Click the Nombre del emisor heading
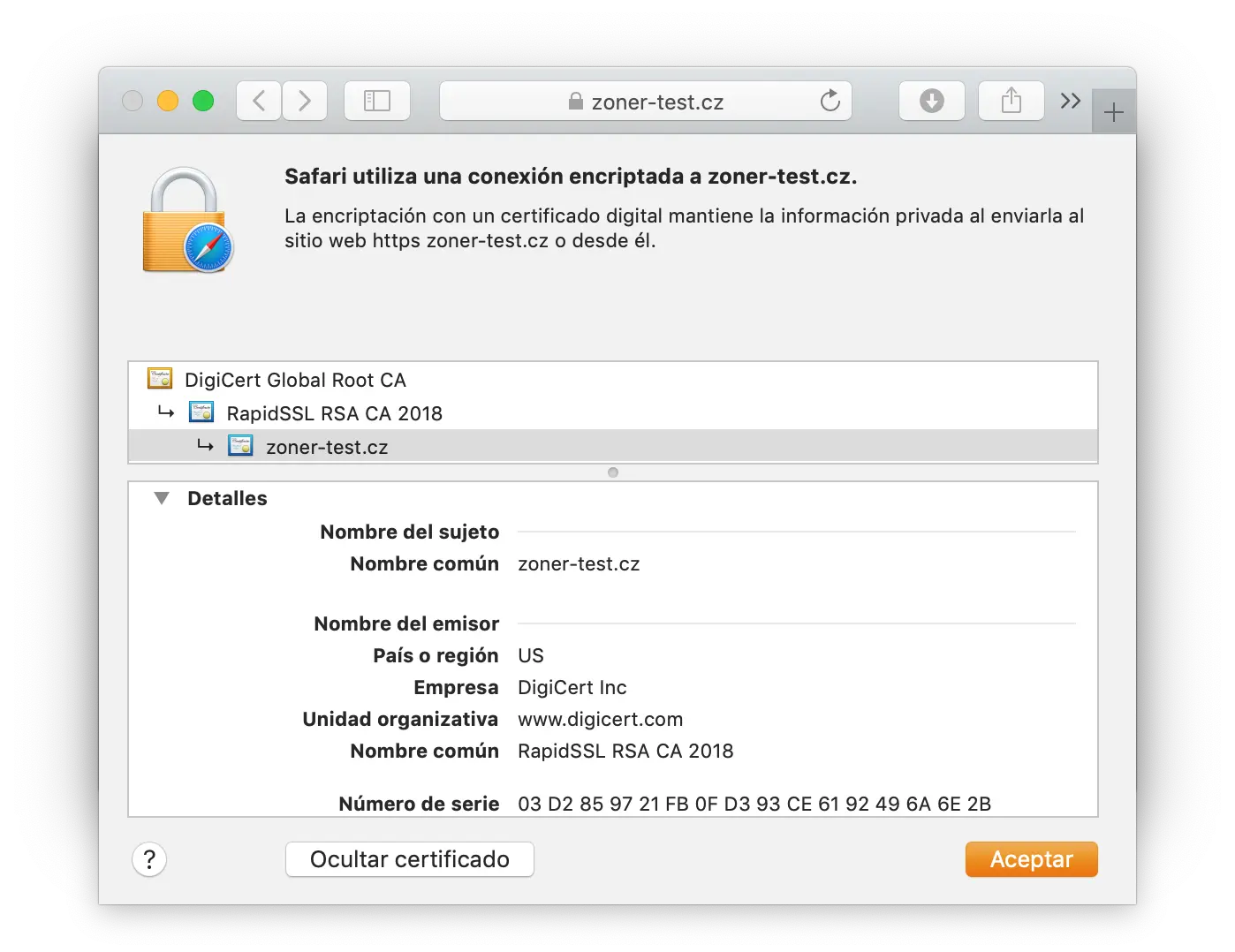The image size is (1235, 952). 406,624
